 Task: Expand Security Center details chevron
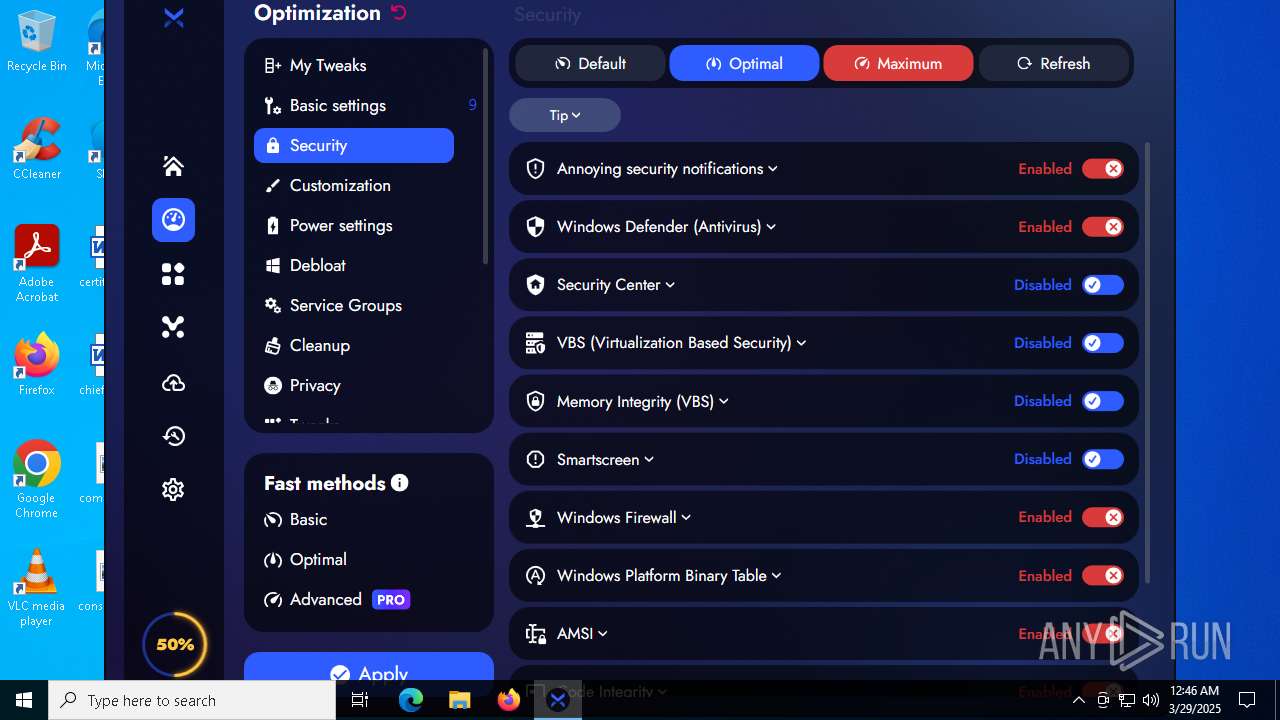[670, 285]
